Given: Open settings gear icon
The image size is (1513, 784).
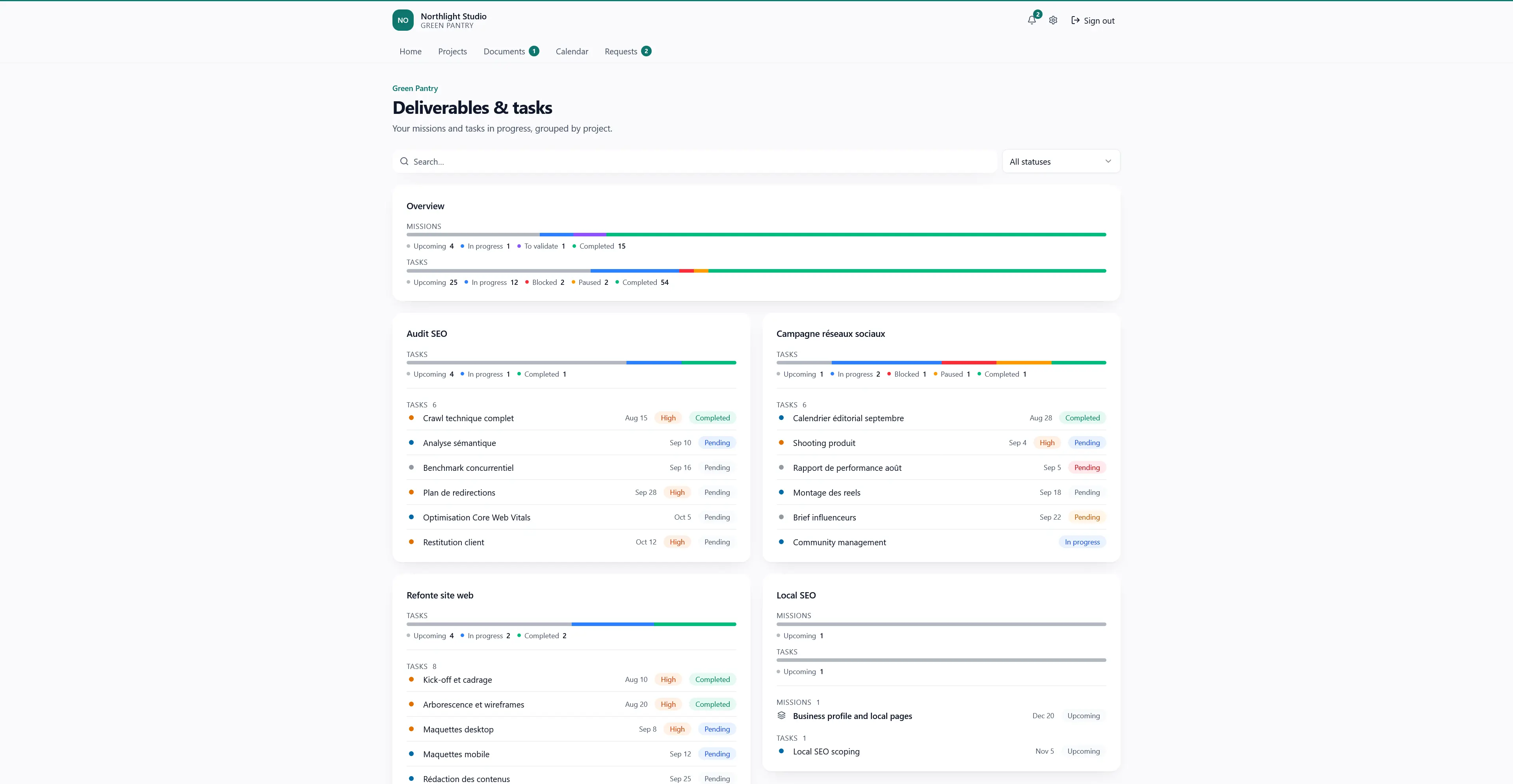Looking at the screenshot, I should pos(1053,20).
